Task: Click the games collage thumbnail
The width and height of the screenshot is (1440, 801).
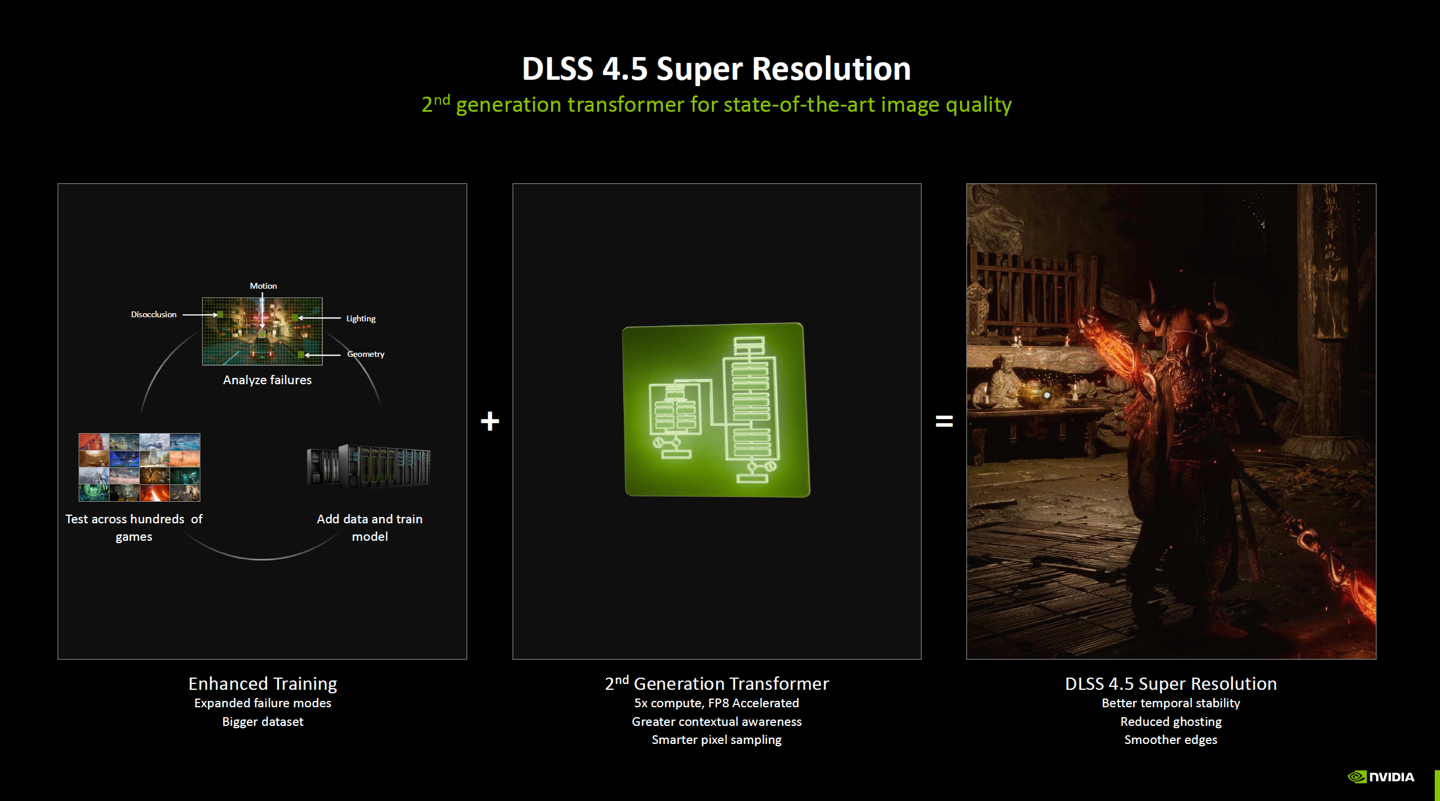Action: (140, 467)
